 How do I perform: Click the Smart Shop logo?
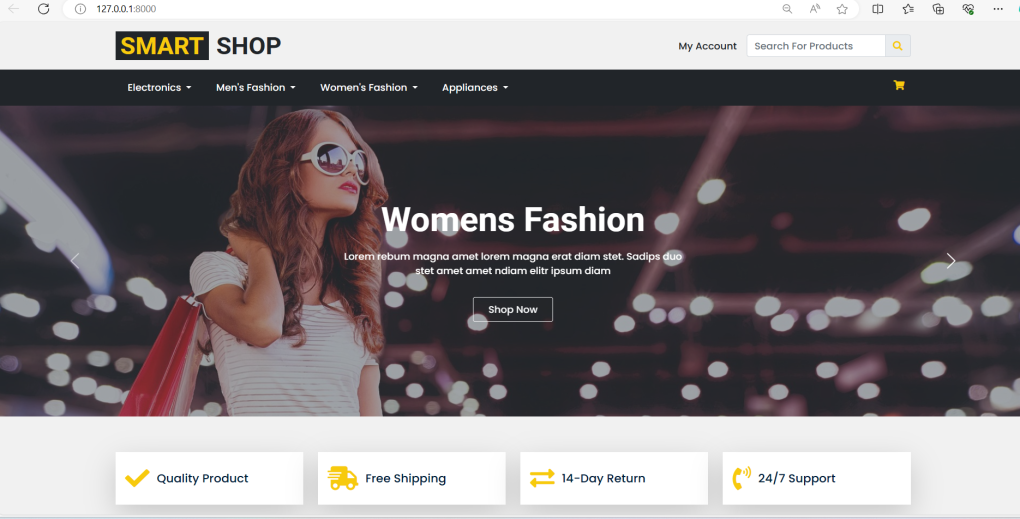pos(198,46)
